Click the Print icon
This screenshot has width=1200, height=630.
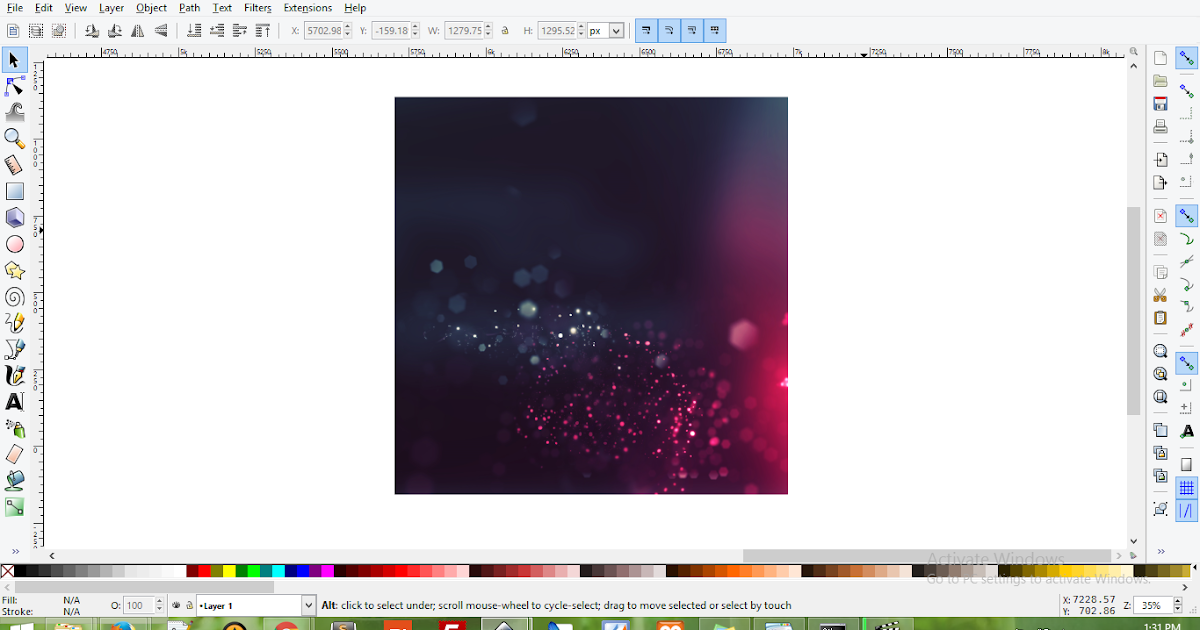(1160, 127)
